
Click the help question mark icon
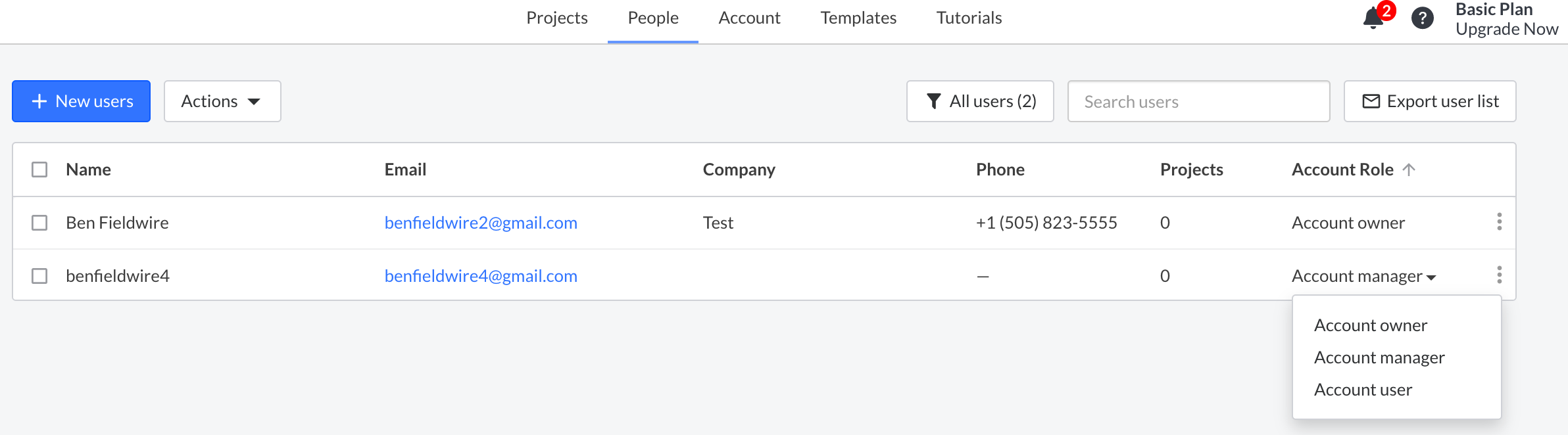point(1422,18)
